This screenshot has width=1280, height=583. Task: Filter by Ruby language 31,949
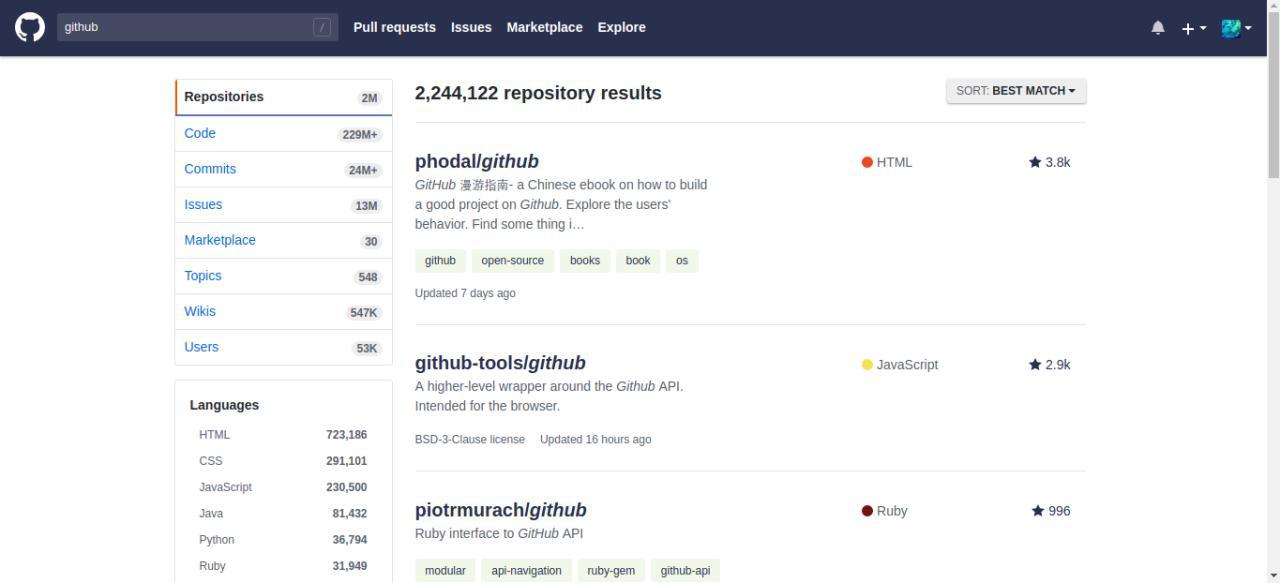click(283, 566)
